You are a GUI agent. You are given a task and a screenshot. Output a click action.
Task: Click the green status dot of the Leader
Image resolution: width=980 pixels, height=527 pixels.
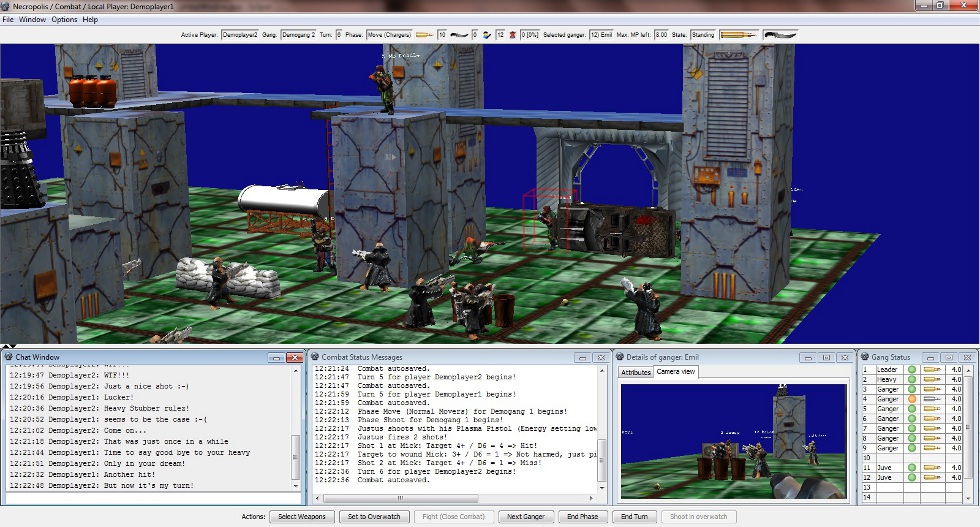[x=912, y=369]
